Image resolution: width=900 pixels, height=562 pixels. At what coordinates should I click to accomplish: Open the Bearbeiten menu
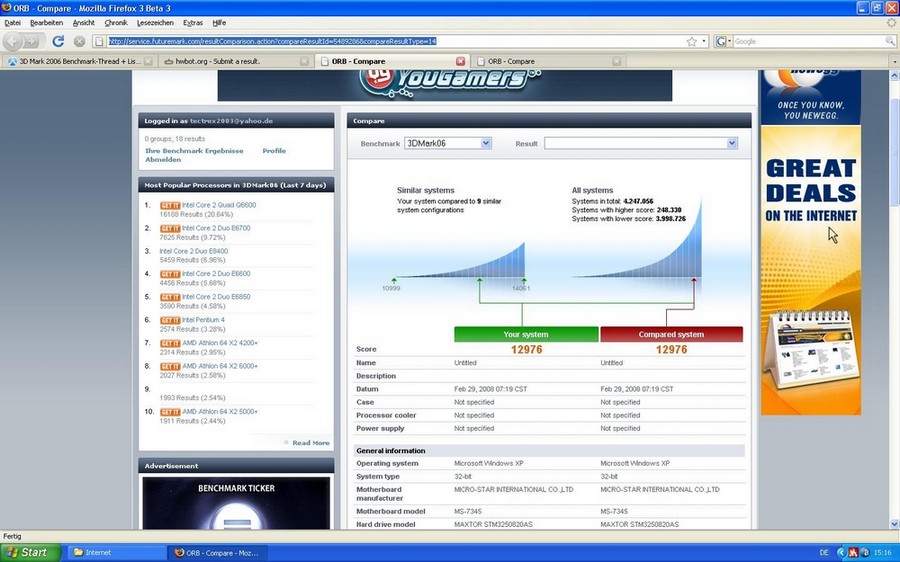click(x=46, y=23)
